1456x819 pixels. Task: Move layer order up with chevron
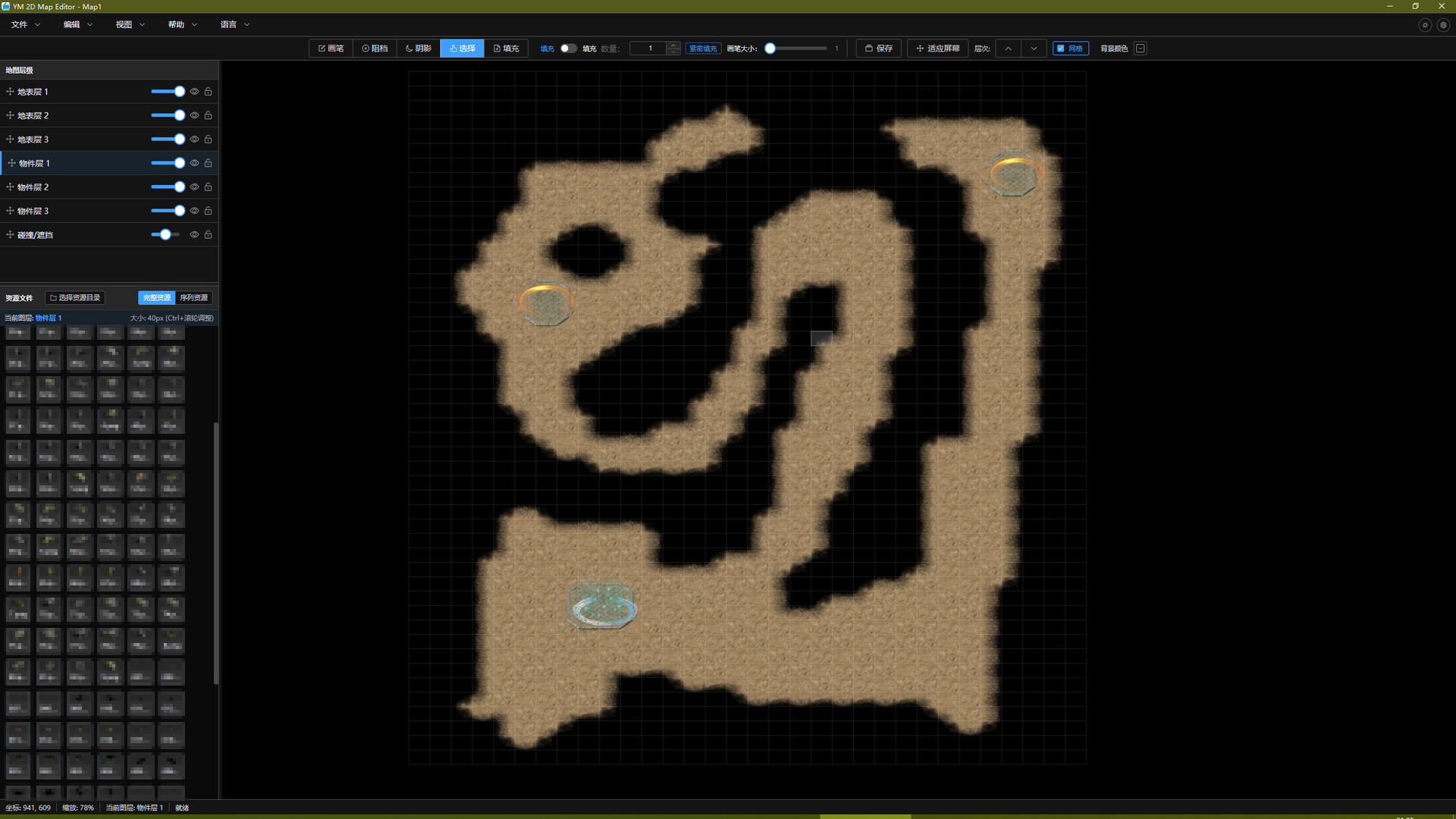pos(1008,49)
